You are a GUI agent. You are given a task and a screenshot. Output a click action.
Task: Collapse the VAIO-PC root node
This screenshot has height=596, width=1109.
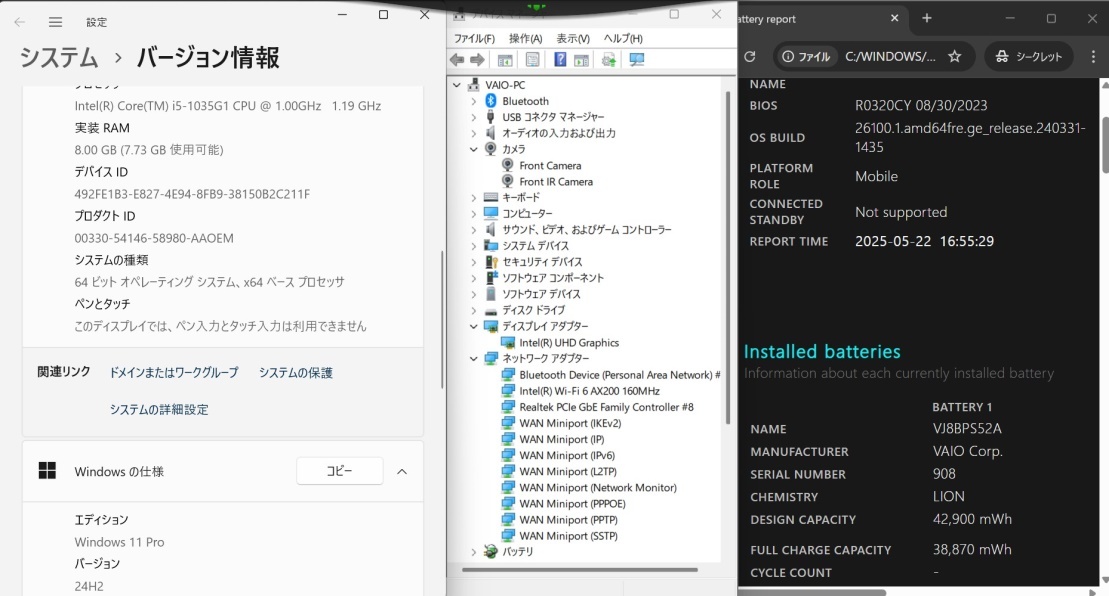pyautogui.click(x=457, y=85)
